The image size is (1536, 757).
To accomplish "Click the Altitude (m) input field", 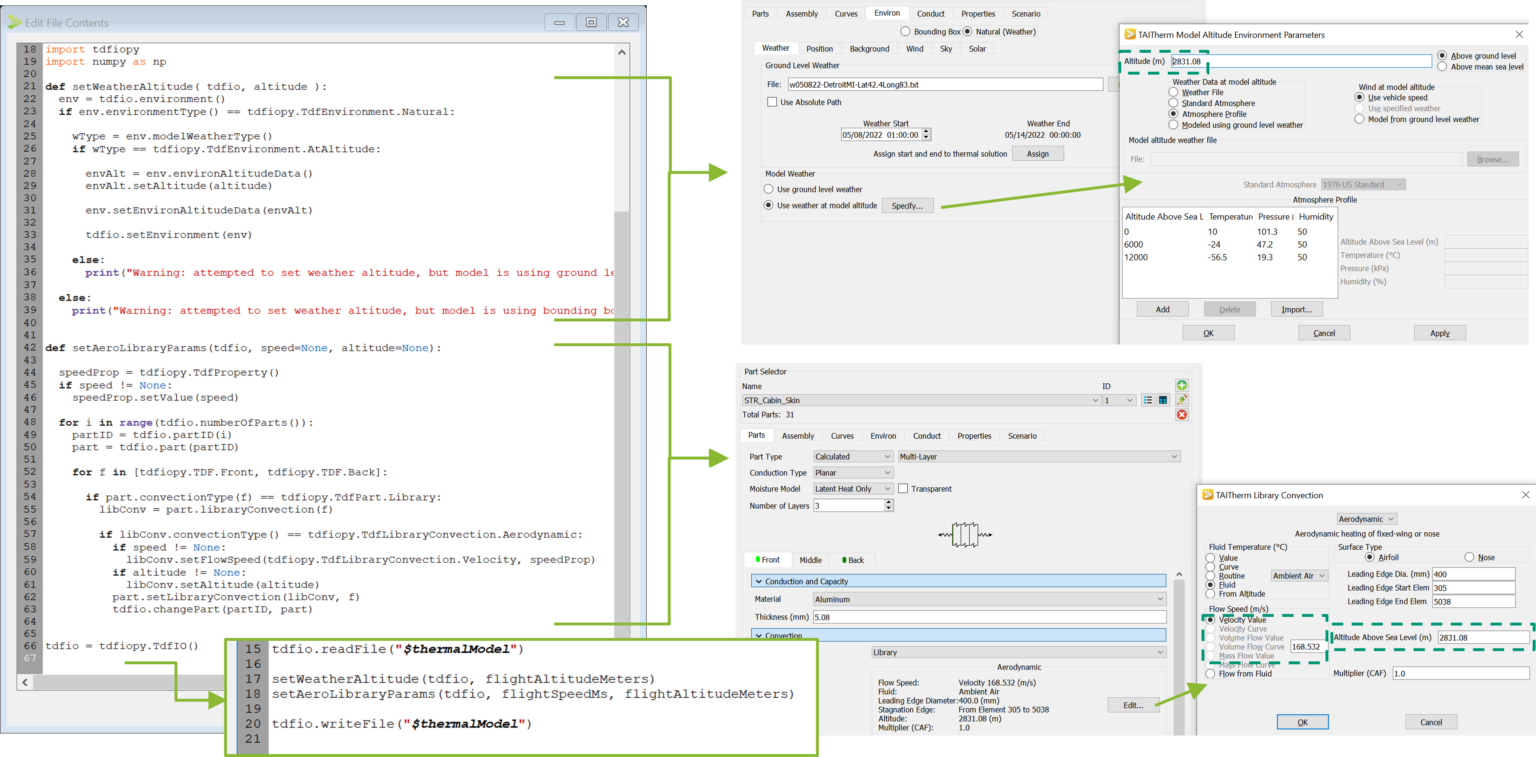I will tap(1302, 61).
